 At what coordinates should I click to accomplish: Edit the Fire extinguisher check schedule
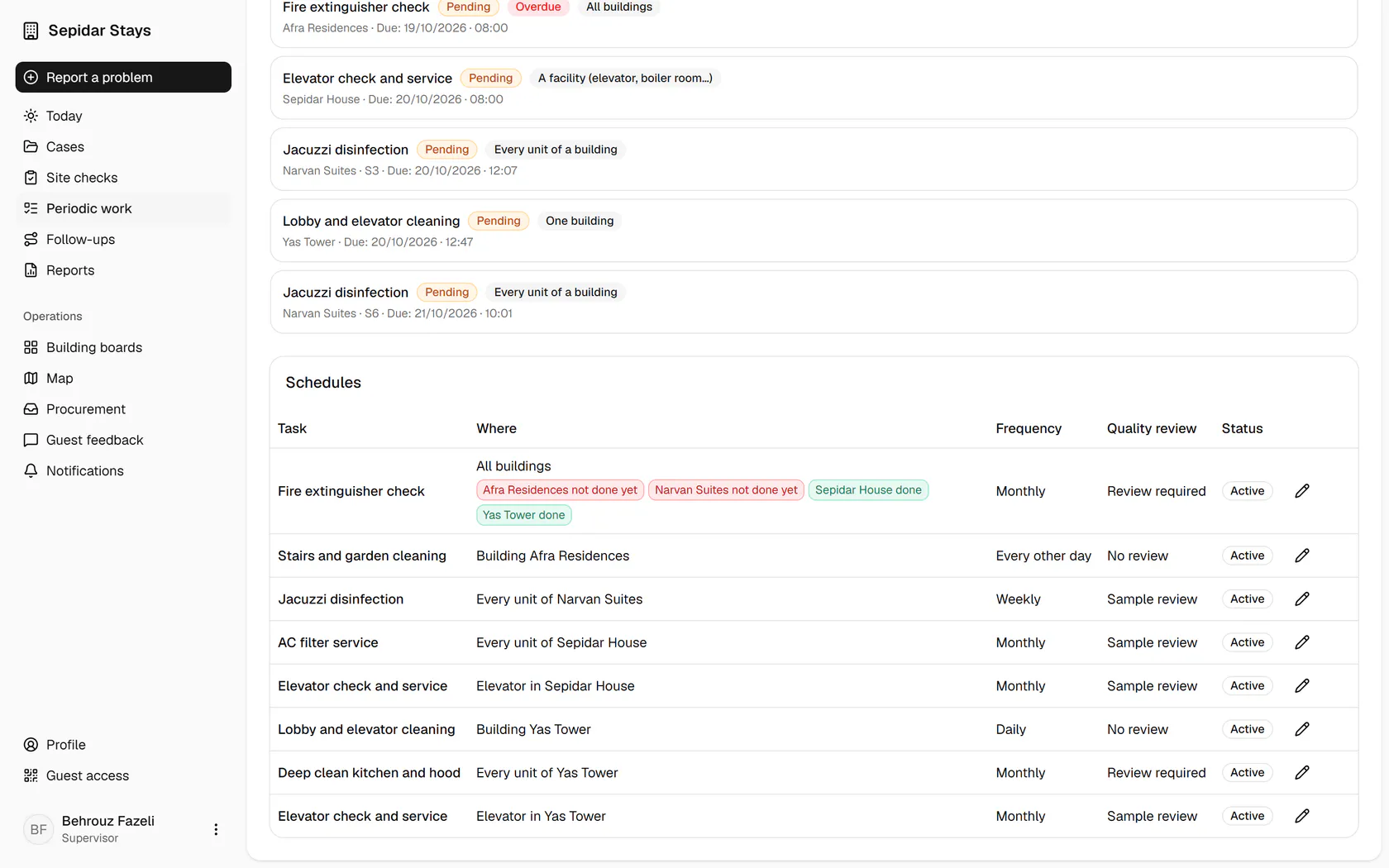[1301, 491]
